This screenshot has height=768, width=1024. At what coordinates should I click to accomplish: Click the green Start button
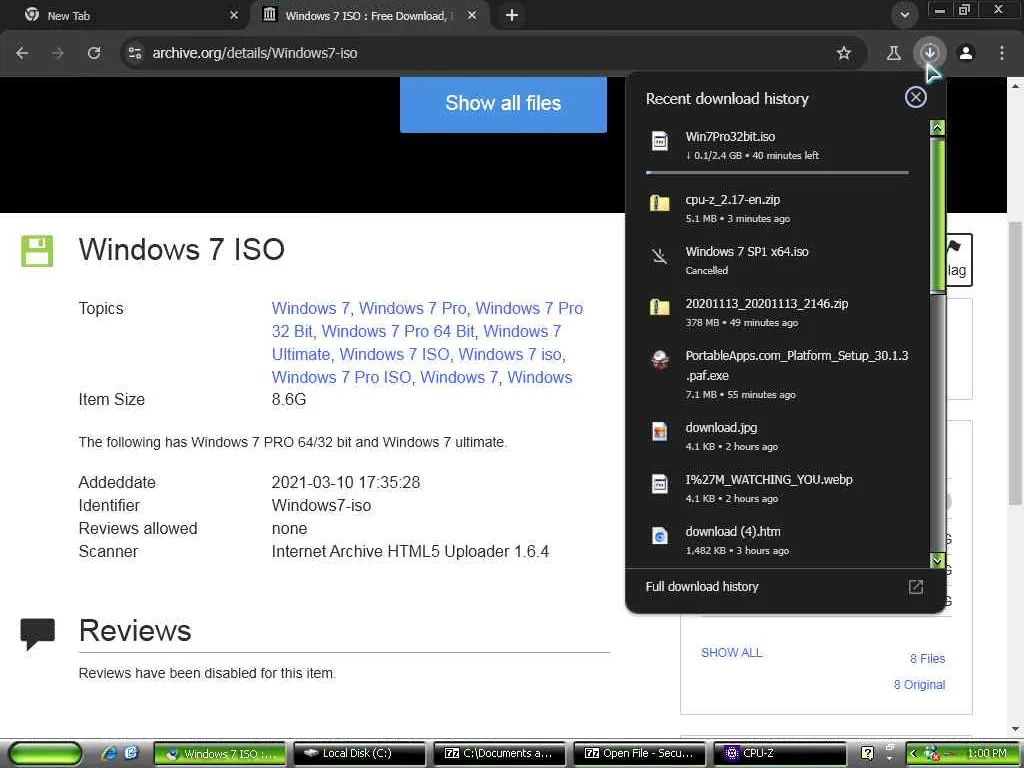click(x=46, y=753)
